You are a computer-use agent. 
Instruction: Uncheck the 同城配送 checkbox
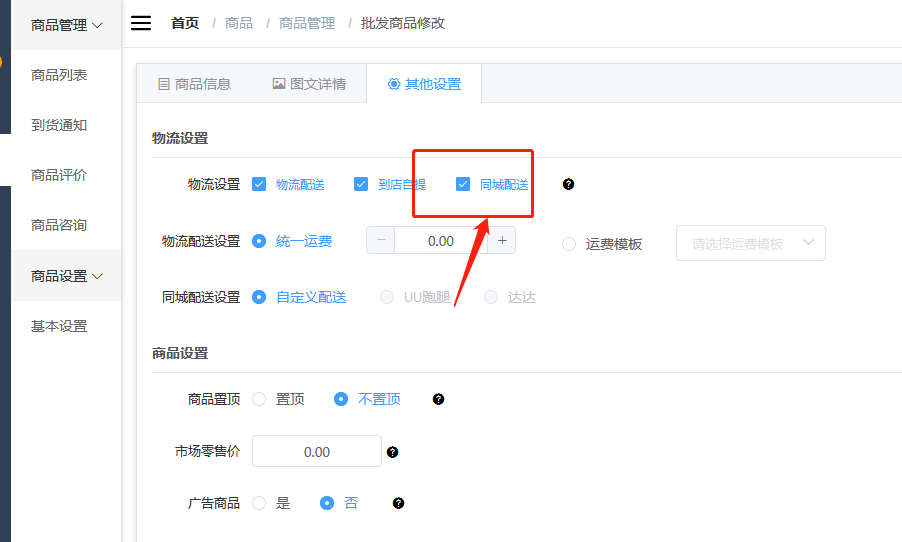click(463, 184)
